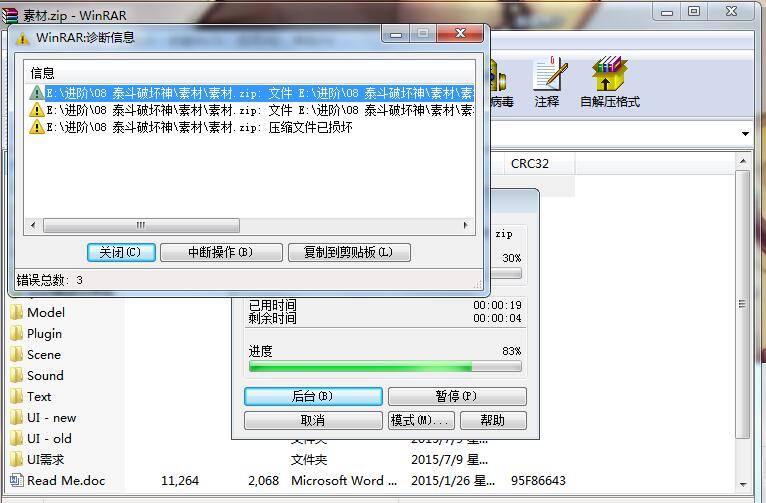Viewport: 766px width, 503px height.
Task: Select the Sound folder
Action: pyautogui.click(x=37, y=376)
